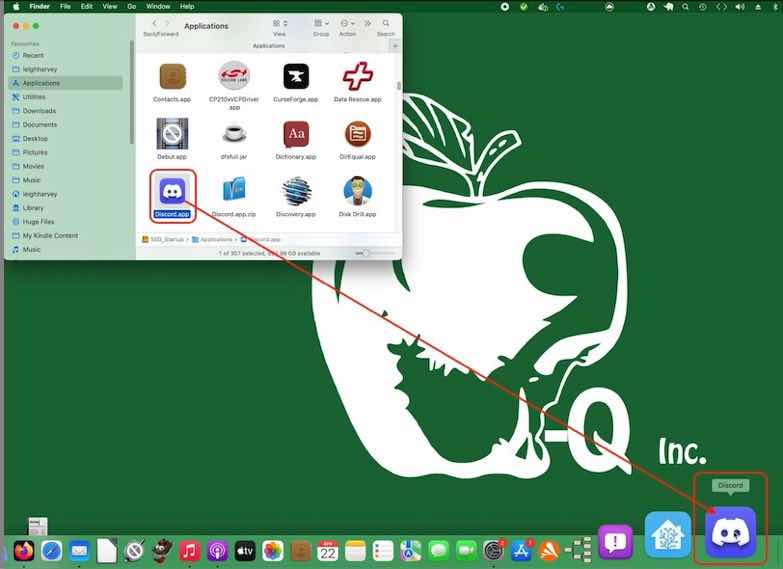Open Calendar showing 22 in the Dock

[x=328, y=551]
